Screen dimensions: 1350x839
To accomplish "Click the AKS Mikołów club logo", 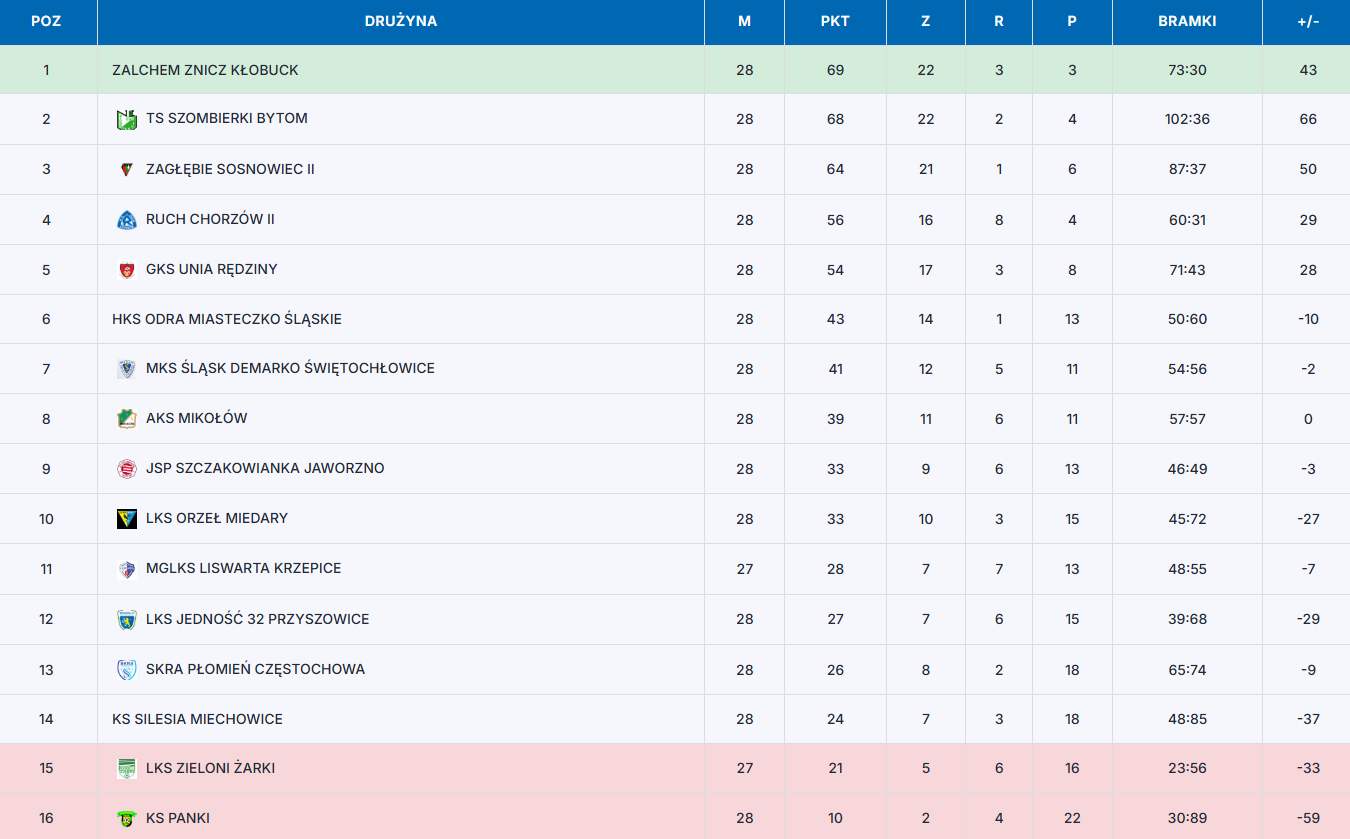I will [126, 419].
